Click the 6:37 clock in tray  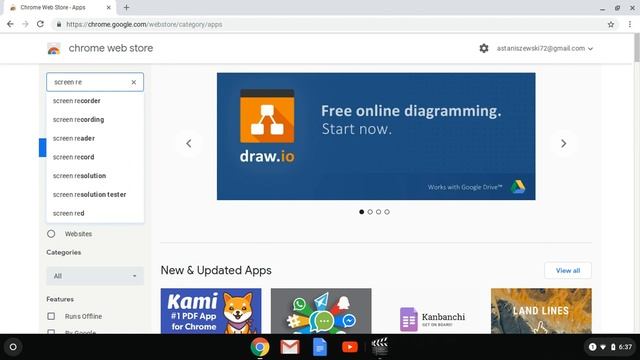pyautogui.click(x=625, y=347)
